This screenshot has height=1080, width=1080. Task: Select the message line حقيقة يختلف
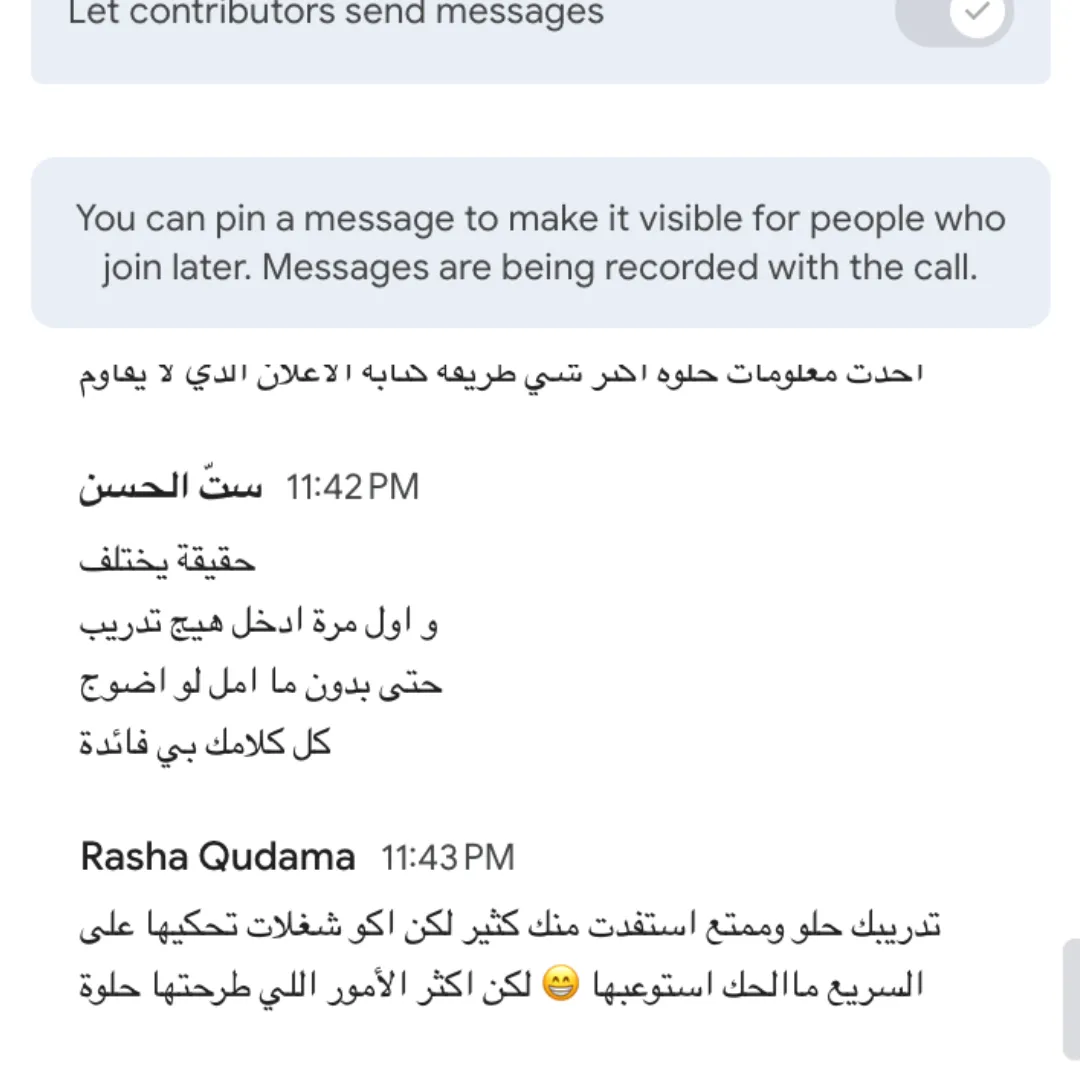pos(167,561)
